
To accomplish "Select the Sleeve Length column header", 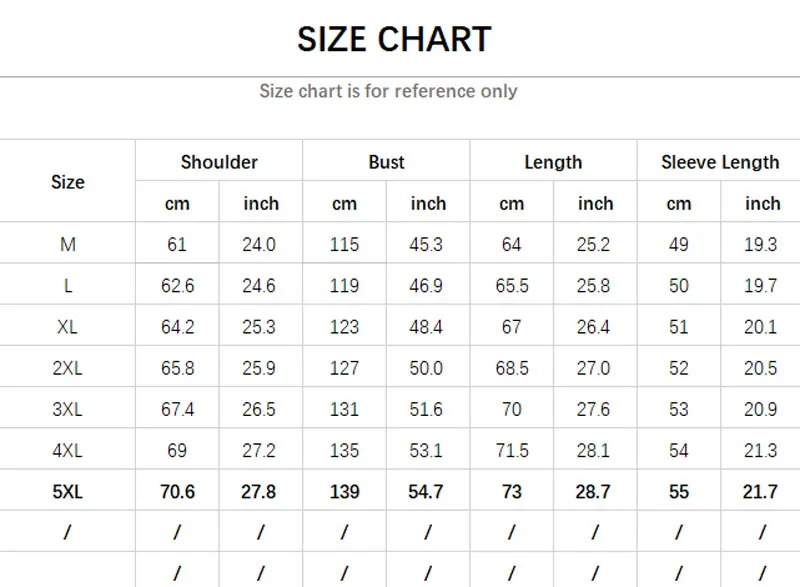I will [720, 162].
